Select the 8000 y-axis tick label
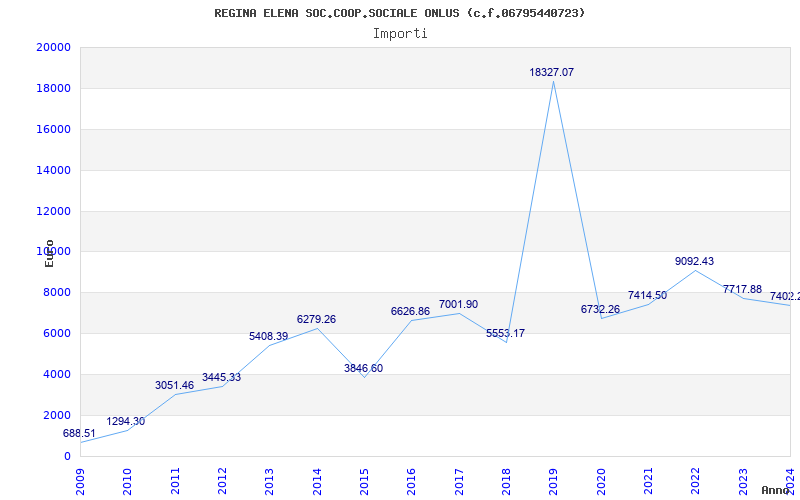The width and height of the screenshot is (800, 500). (x=57, y=293)
